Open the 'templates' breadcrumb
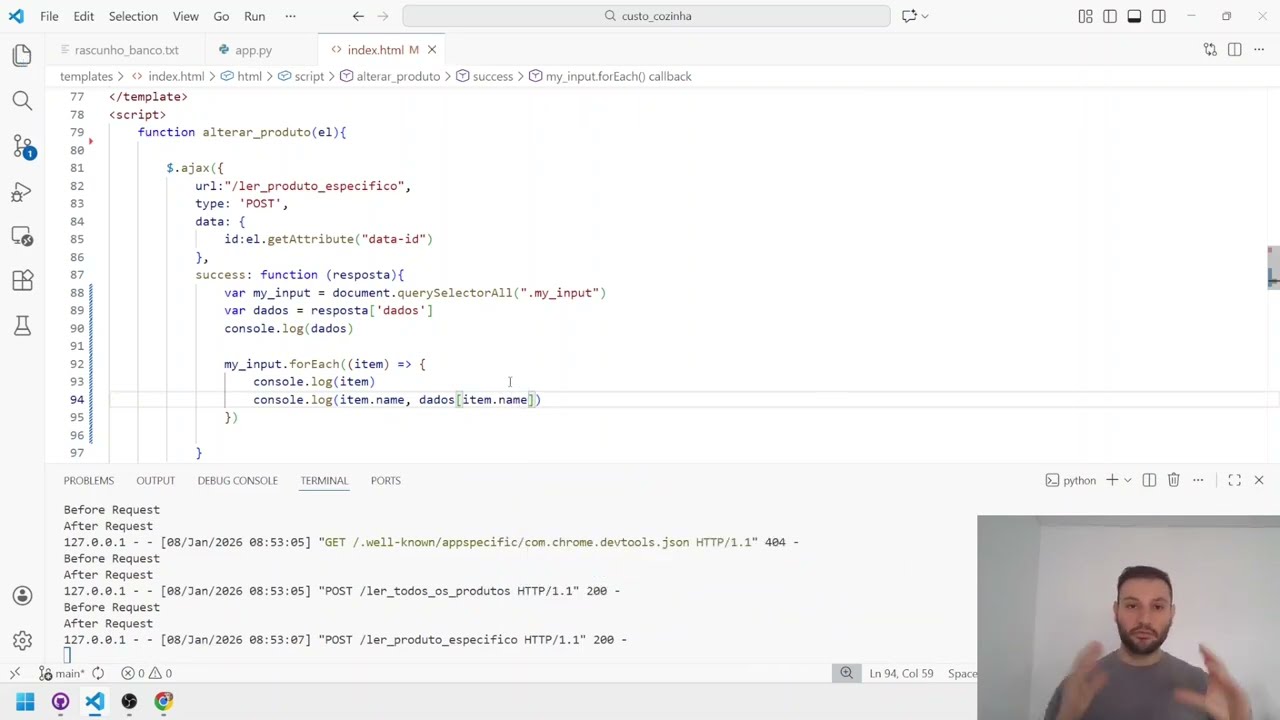Screen dimensions: 1280x720 coord(86,76)
